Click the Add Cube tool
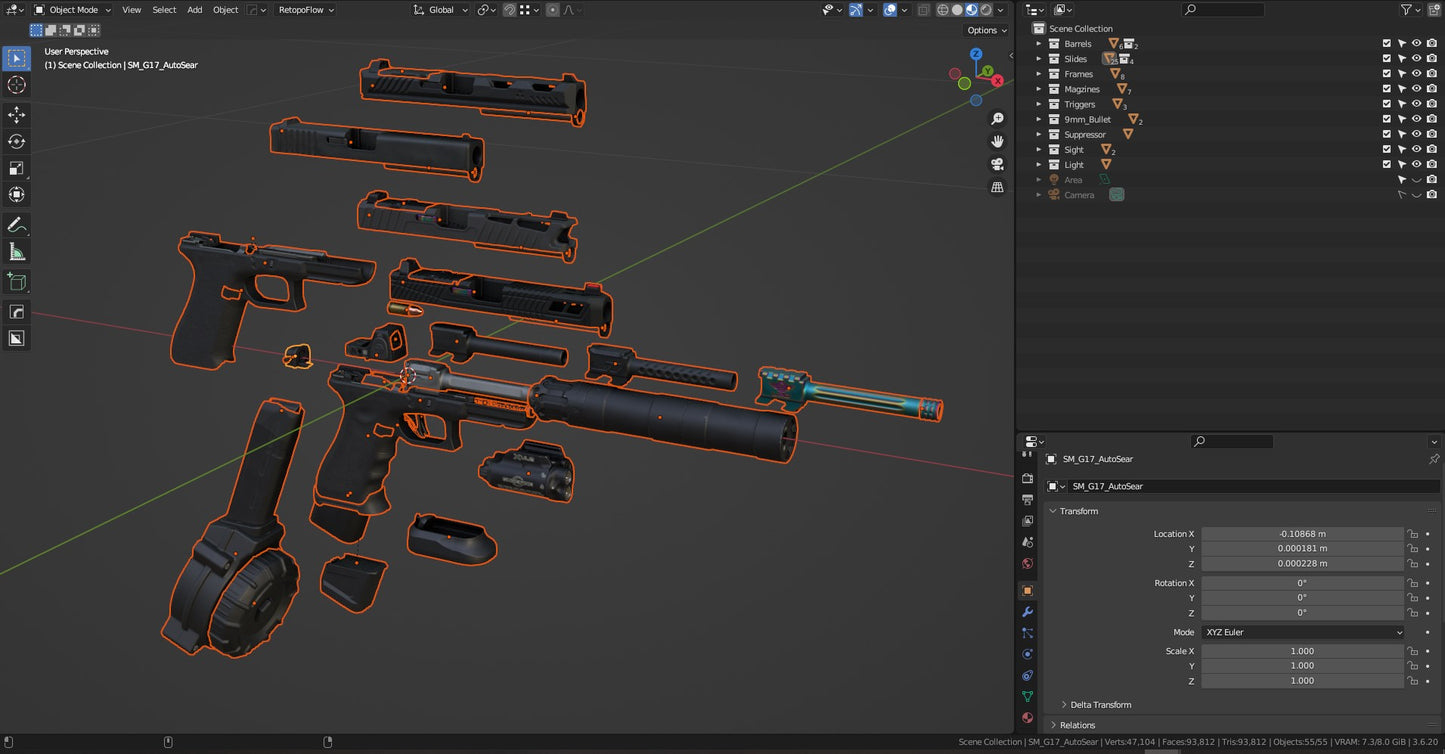Image resolution: width=1445 pixels, height=754 pixels. [16, 282]
